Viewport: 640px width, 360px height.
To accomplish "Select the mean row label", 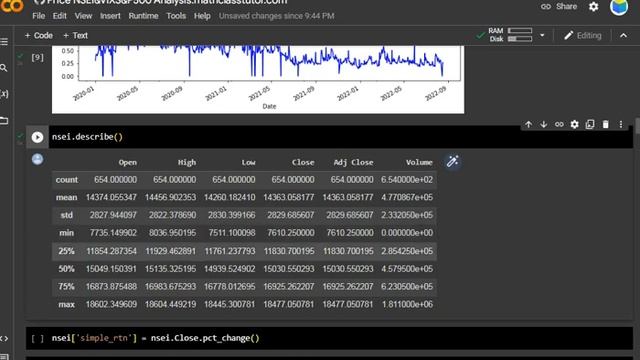I will pyautogui.click(x=67, y=198).
